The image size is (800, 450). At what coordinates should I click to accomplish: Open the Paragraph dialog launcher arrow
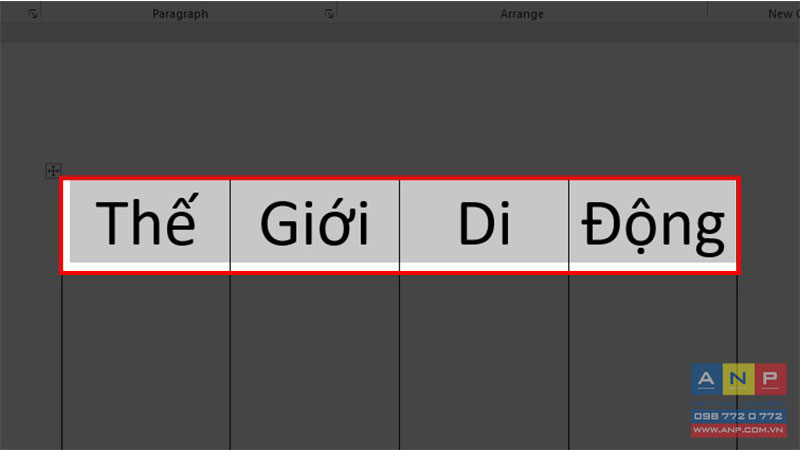[329, 15]
